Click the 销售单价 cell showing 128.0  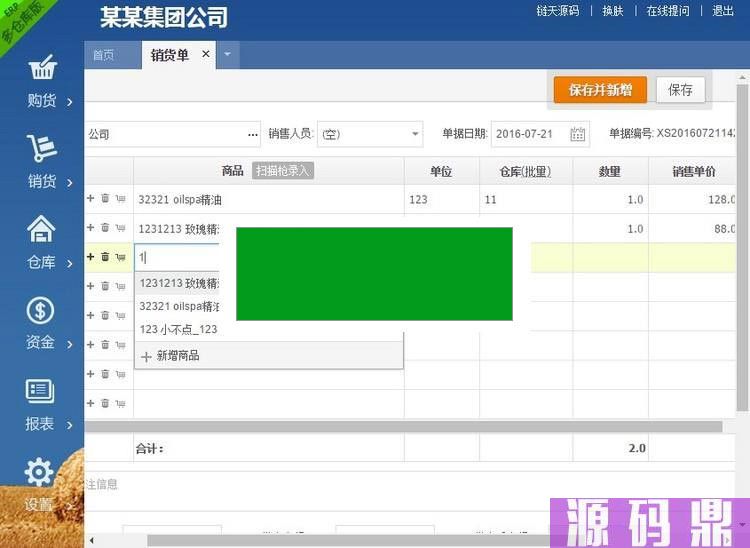click(x=692, y=199)
